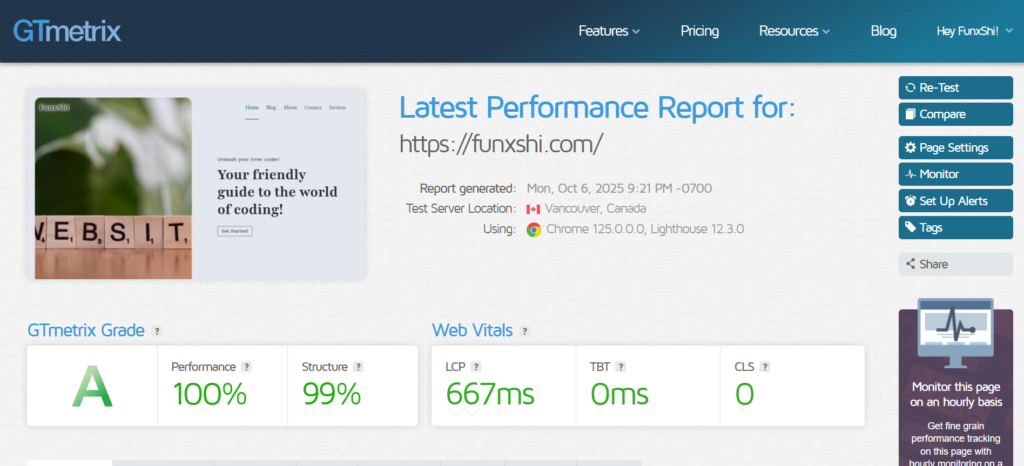Screen dimensions: 1024x466
Task: Expand the Resources dropdown menu
Action: click(x=794, y=31)
